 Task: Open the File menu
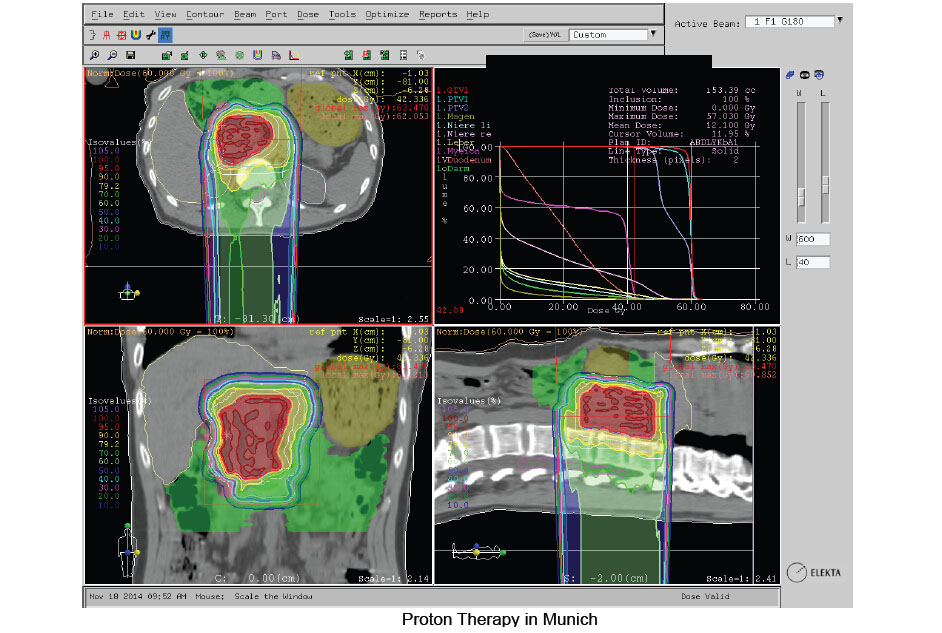102,14
